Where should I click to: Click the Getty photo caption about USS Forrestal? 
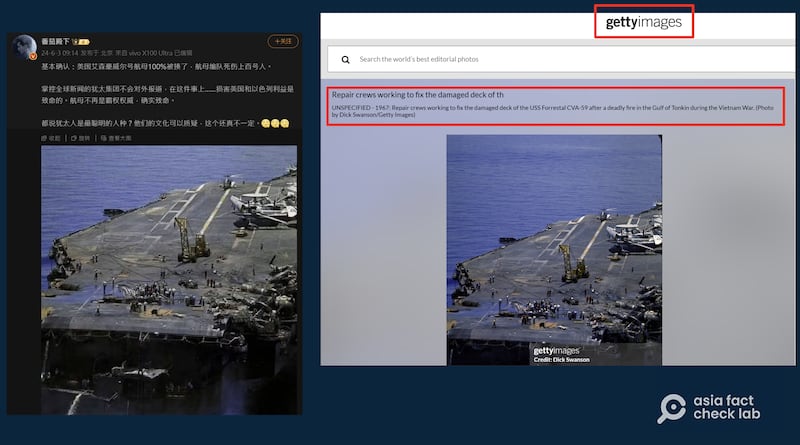coord(555,111)
